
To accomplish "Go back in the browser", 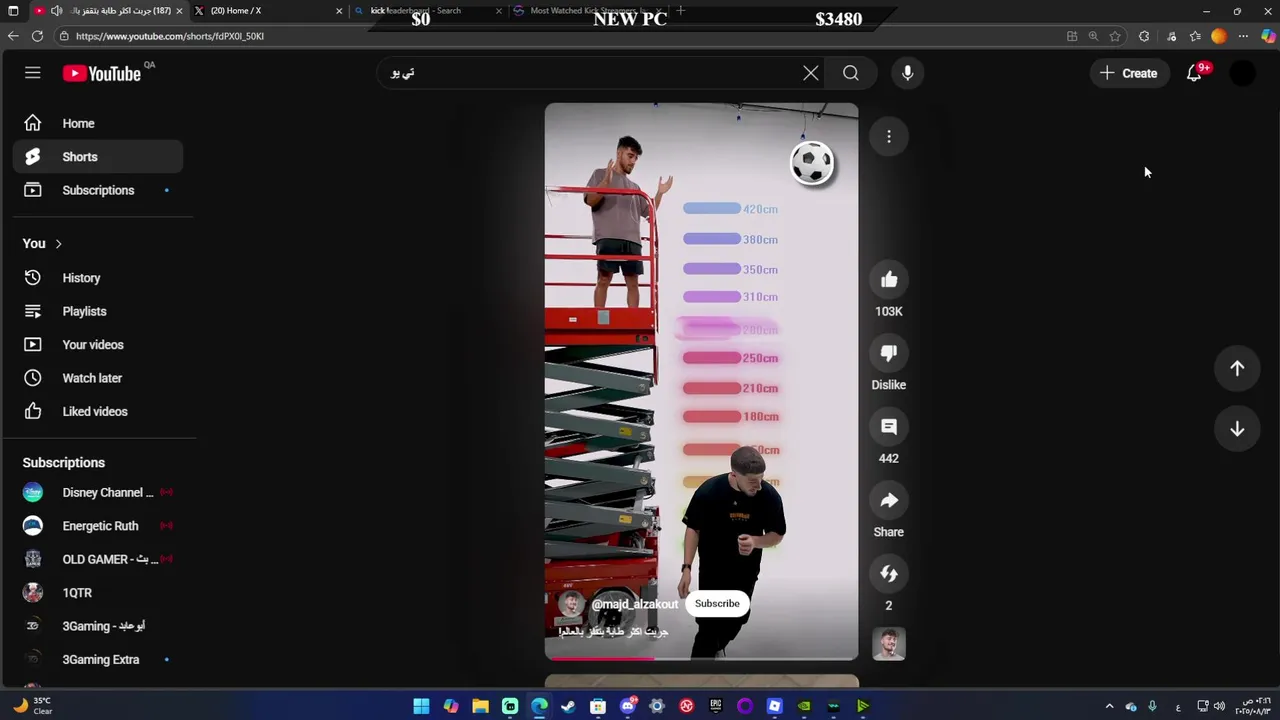I will point(13,36).
